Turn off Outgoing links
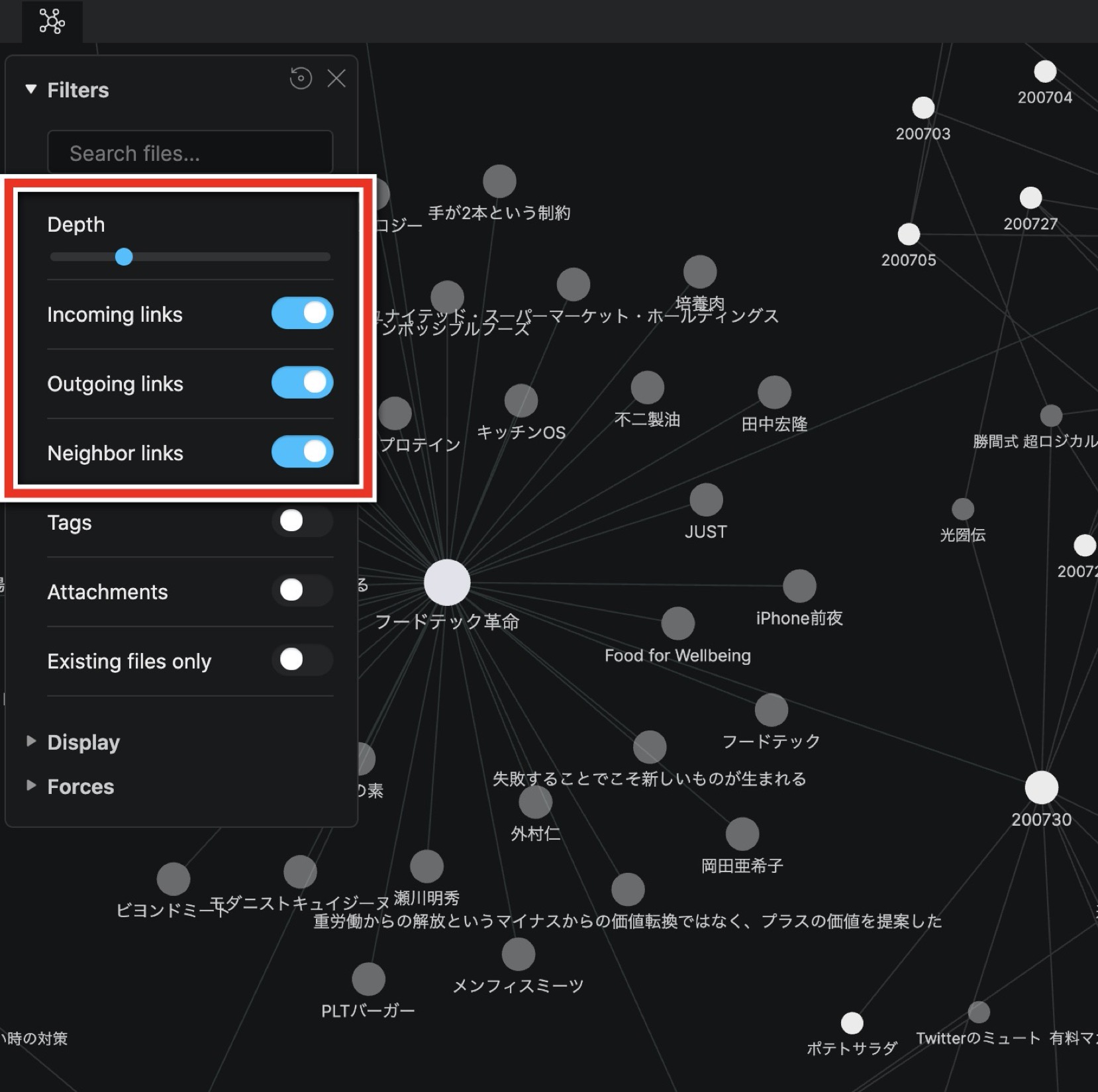 pos(302,383)
